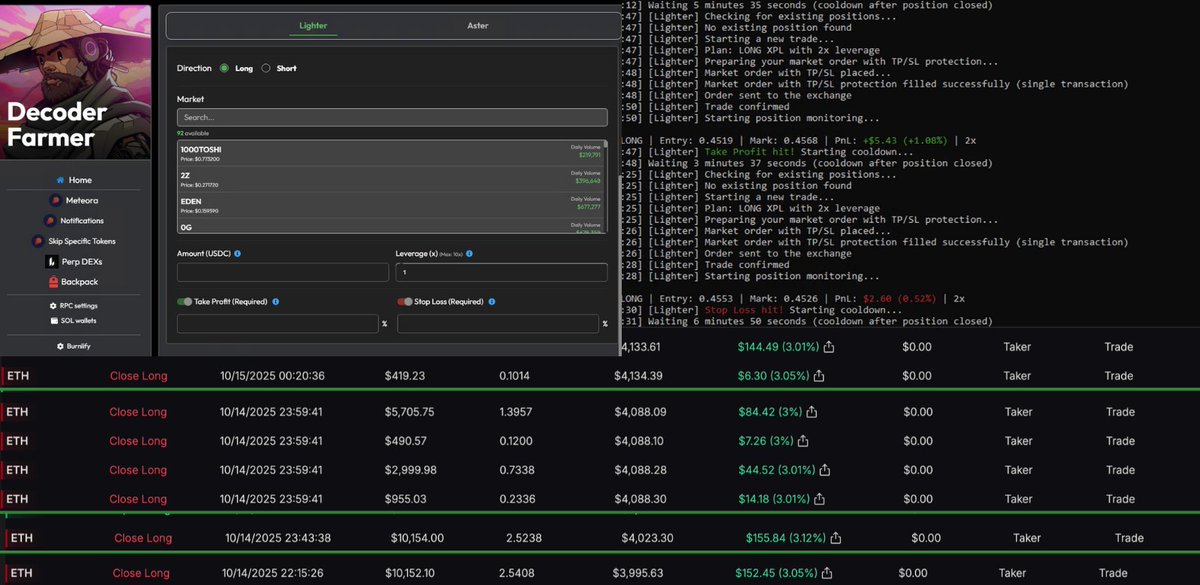The width and height of the screenshot is (1200, 585).
Task: Select the Long direction radio button
Action: coord(224,68)
